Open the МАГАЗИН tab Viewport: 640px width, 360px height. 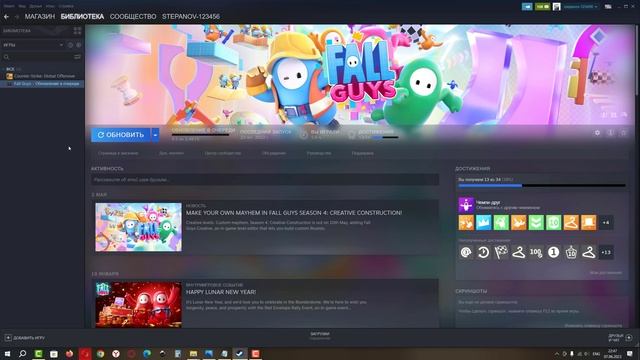pos(40,17)
